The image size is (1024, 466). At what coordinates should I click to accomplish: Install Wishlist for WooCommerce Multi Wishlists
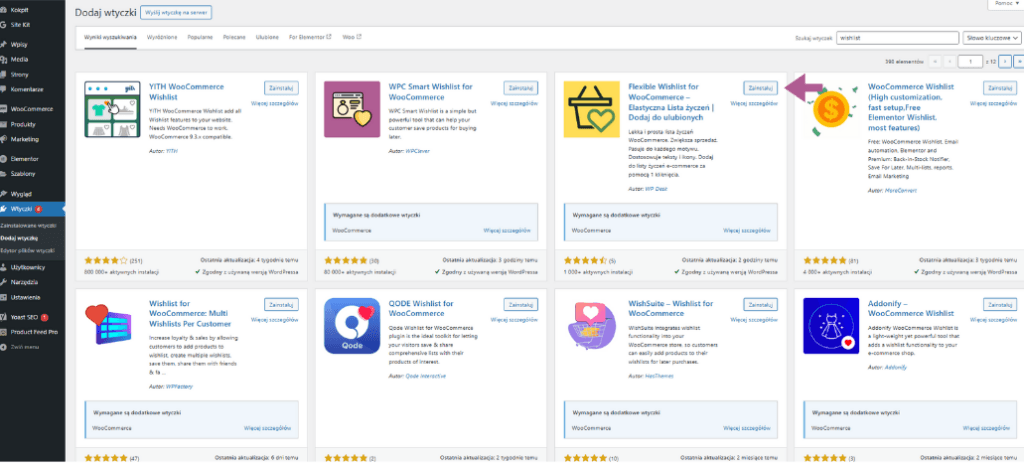(x=281, y=305)
